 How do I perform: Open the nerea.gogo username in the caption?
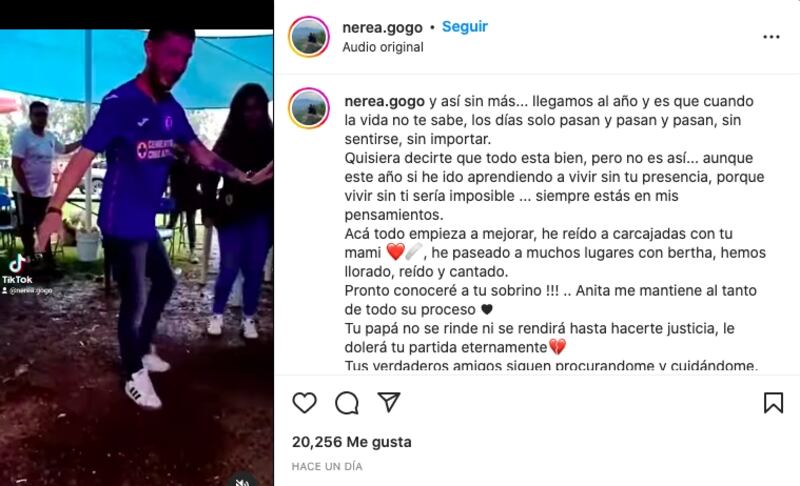[385, 101]
